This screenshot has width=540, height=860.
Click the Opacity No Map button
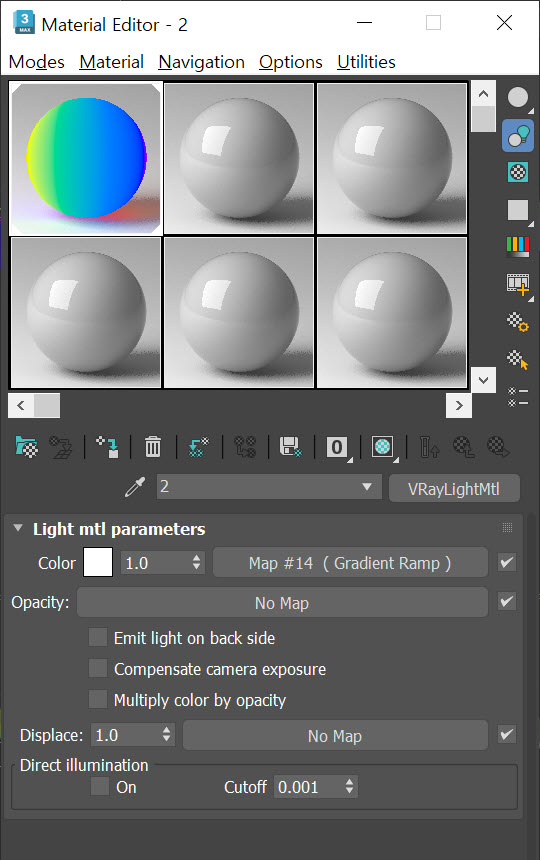click(282, 602)
